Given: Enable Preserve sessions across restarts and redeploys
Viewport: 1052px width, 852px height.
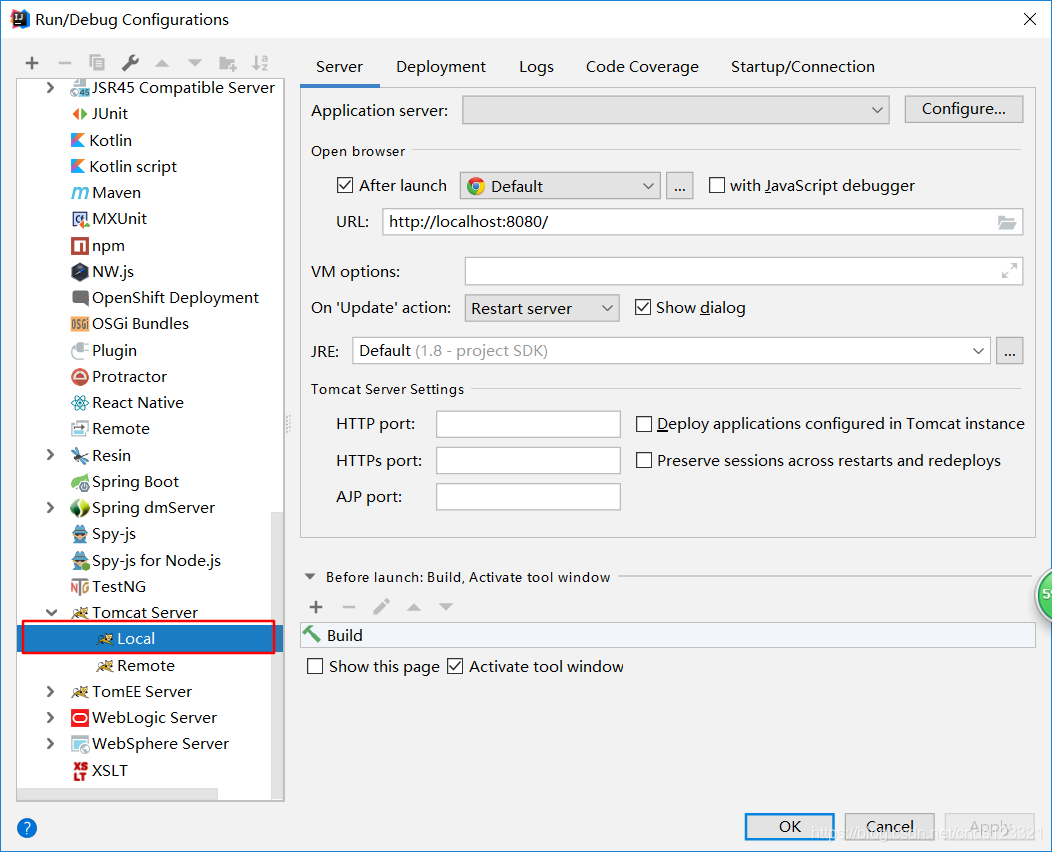Looking at the screenshot, I should pyautogui.click(x=643, y=460).
